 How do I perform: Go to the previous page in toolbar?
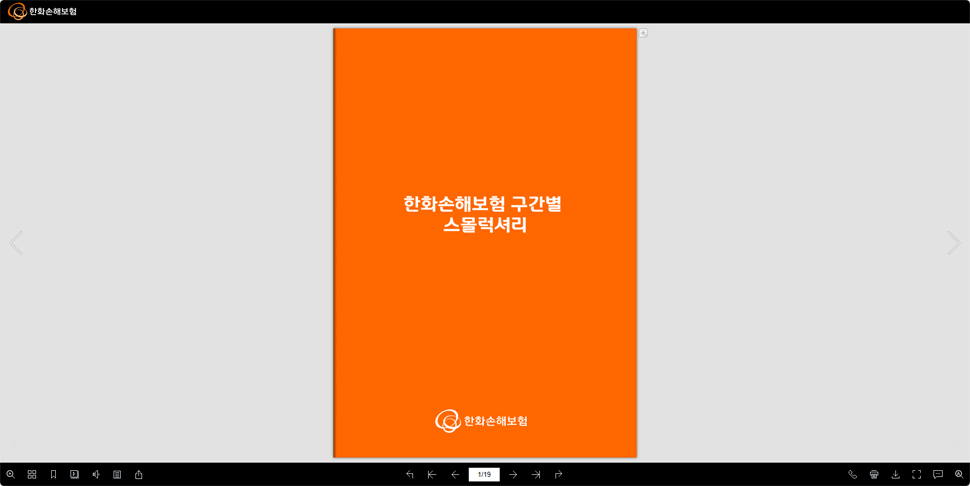(455, 474)
